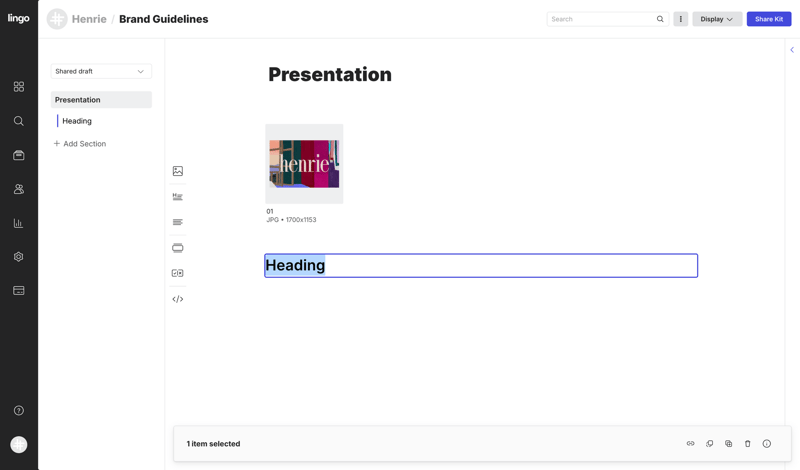800x470 pixels.
Task: Insert a gallery block from the toolbar
Action: pos(178,273)
